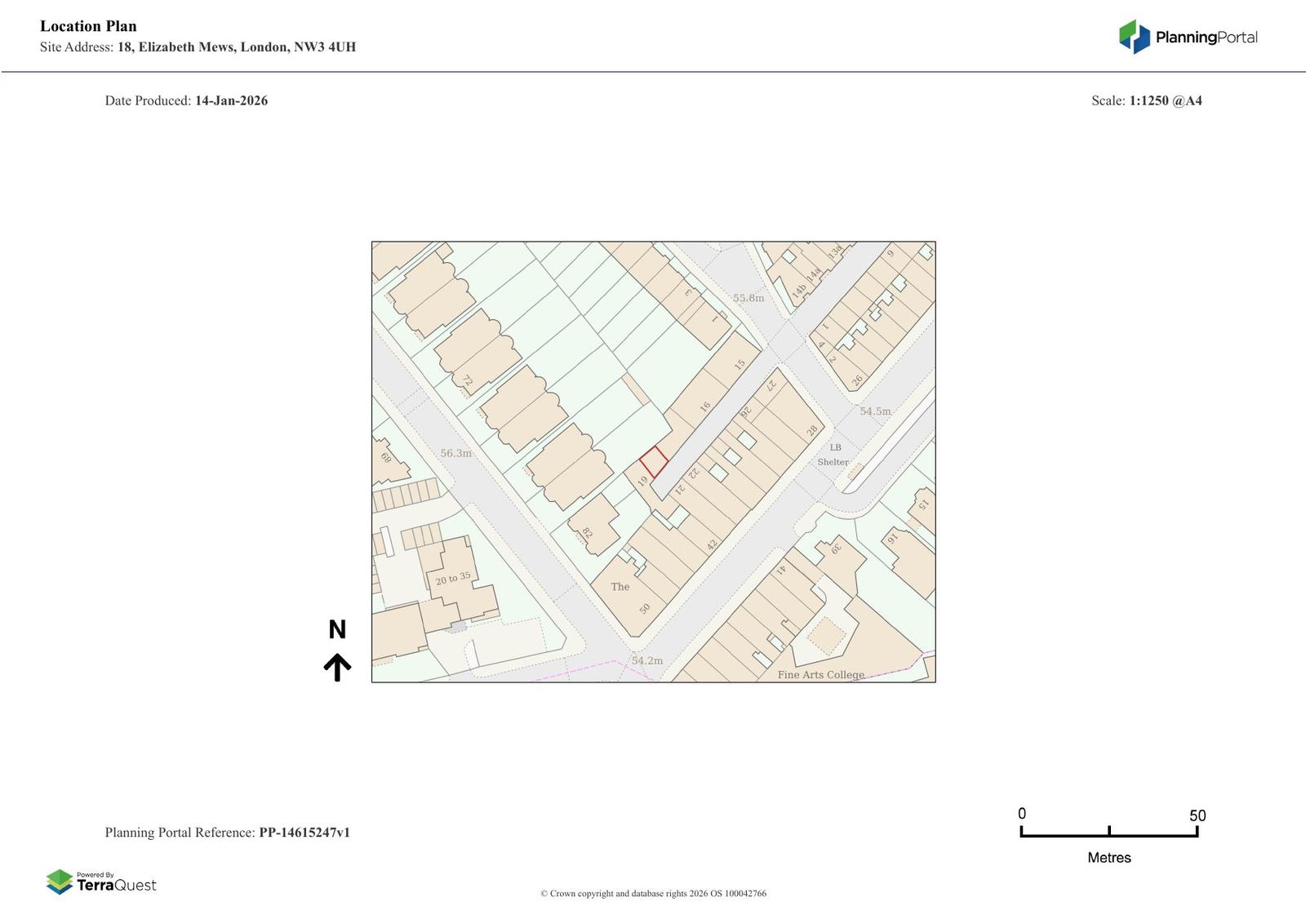Click the Location Plan title

88,26
